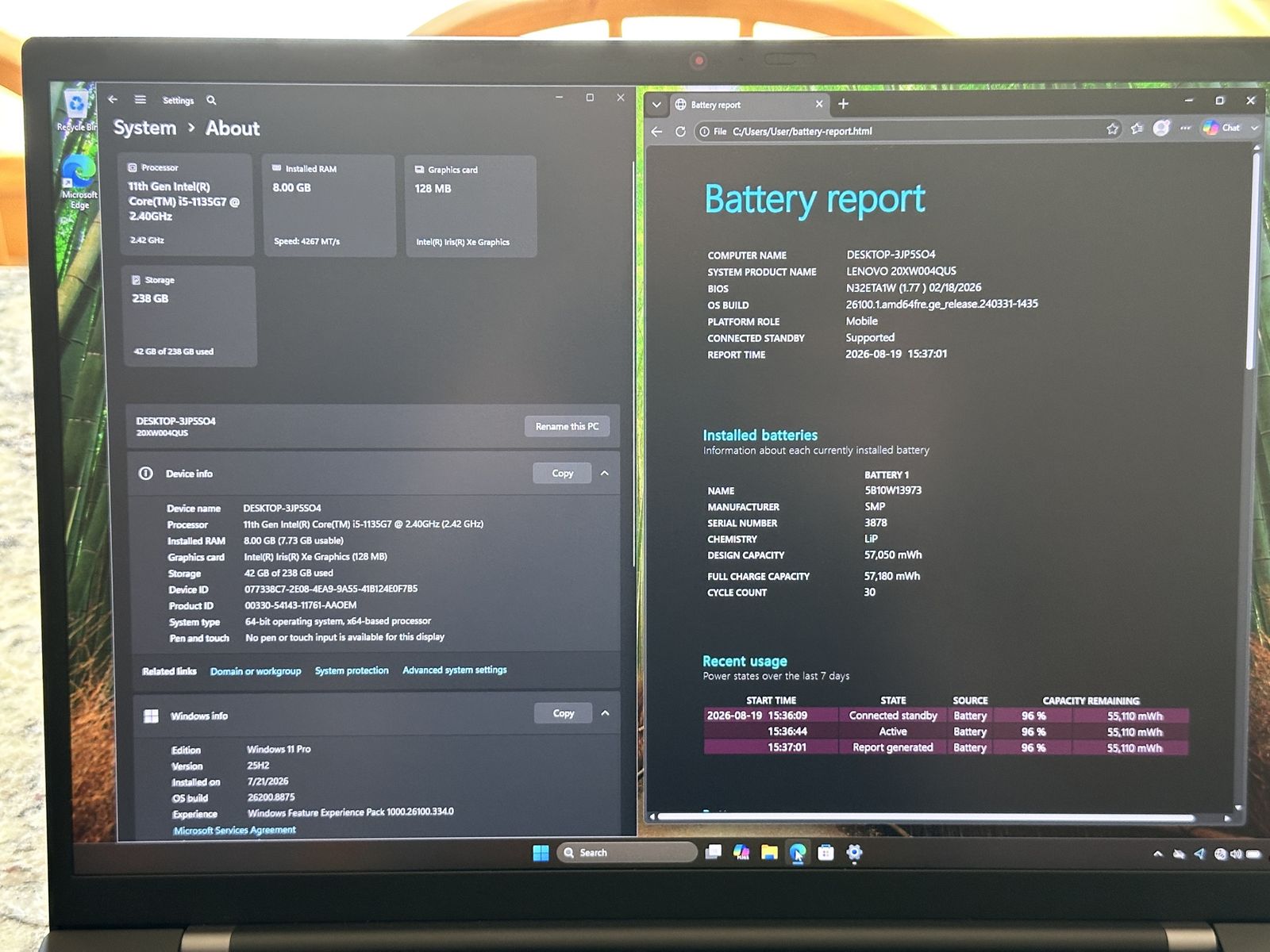1270x952 pixels.
Task: Open the Recycle Bin desktop icon
Action: (x=76, y=110)
